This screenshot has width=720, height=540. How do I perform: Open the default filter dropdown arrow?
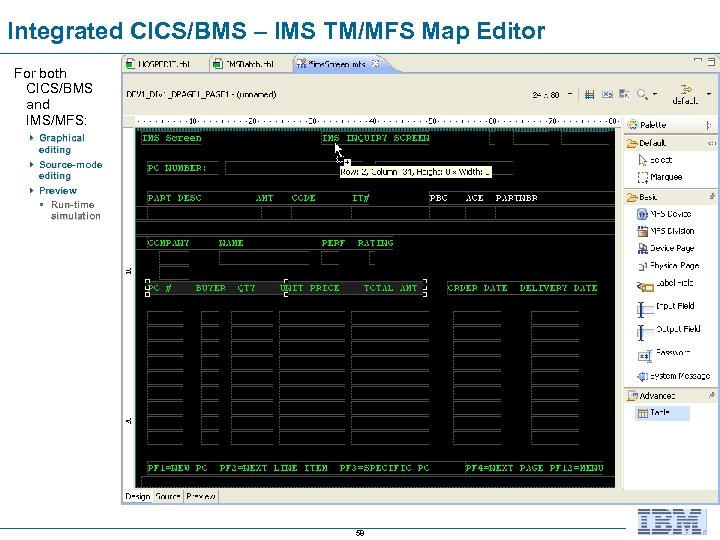pyautogui.click(x=709, y=94)
